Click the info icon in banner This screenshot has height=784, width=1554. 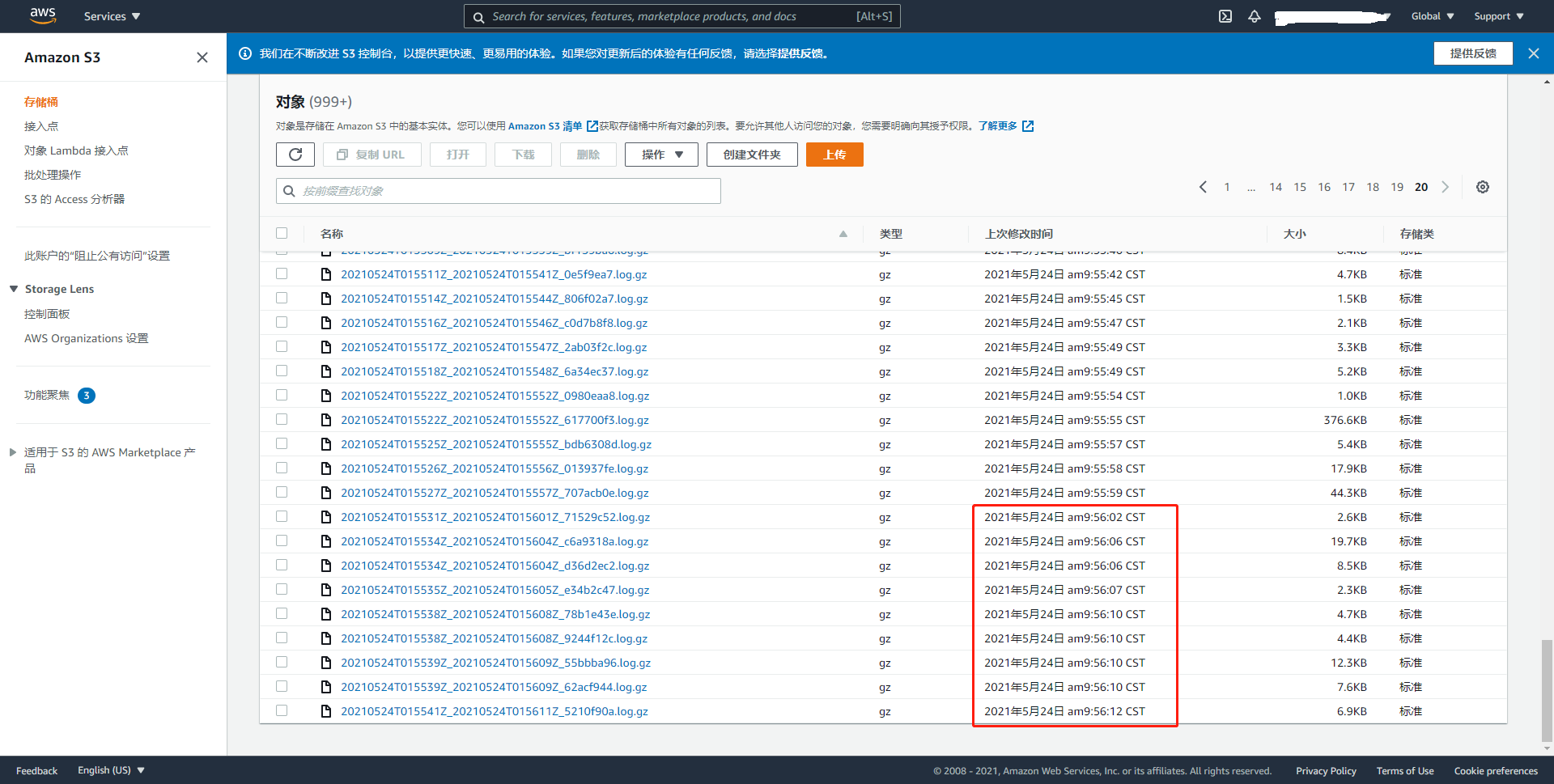(x=245, y=53)
